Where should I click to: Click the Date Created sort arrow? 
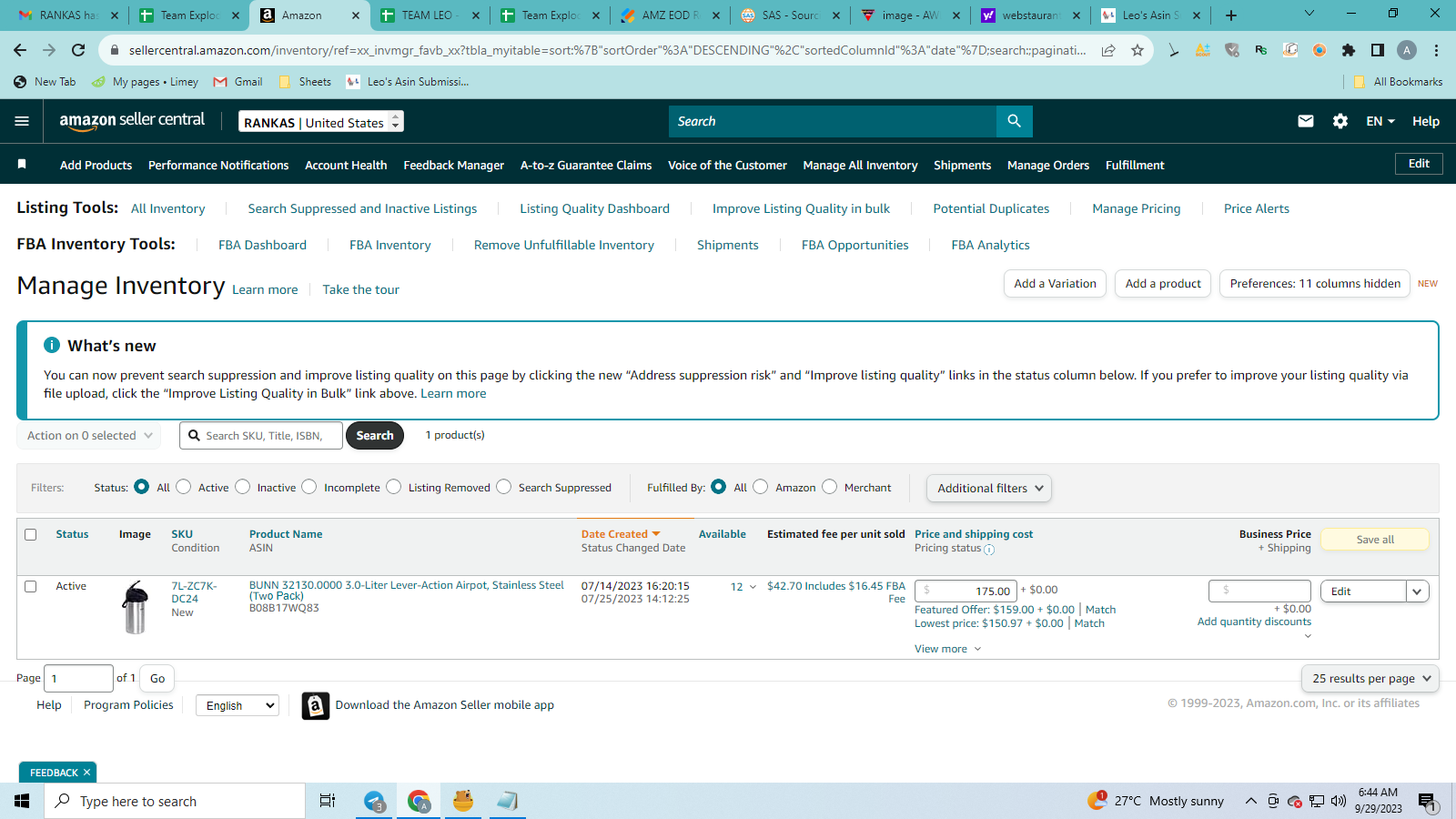[x=656, y=534]
